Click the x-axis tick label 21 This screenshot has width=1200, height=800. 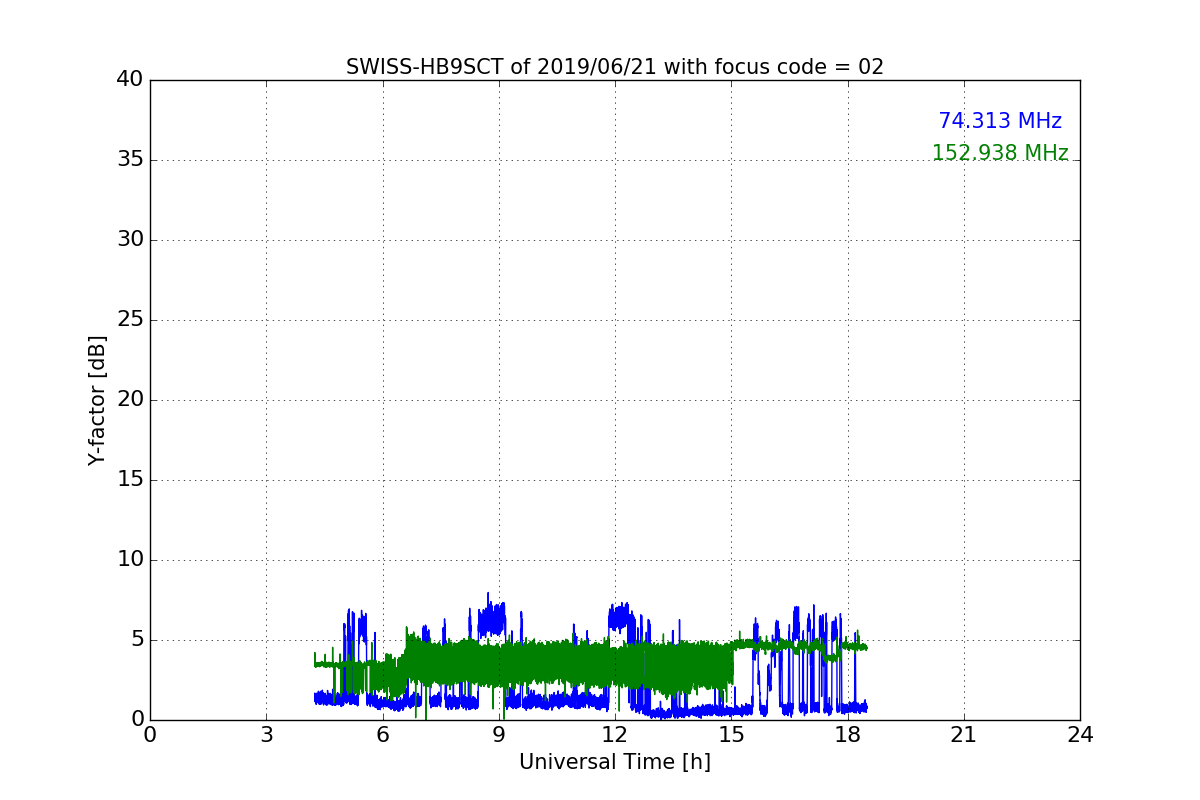(964, 735)
